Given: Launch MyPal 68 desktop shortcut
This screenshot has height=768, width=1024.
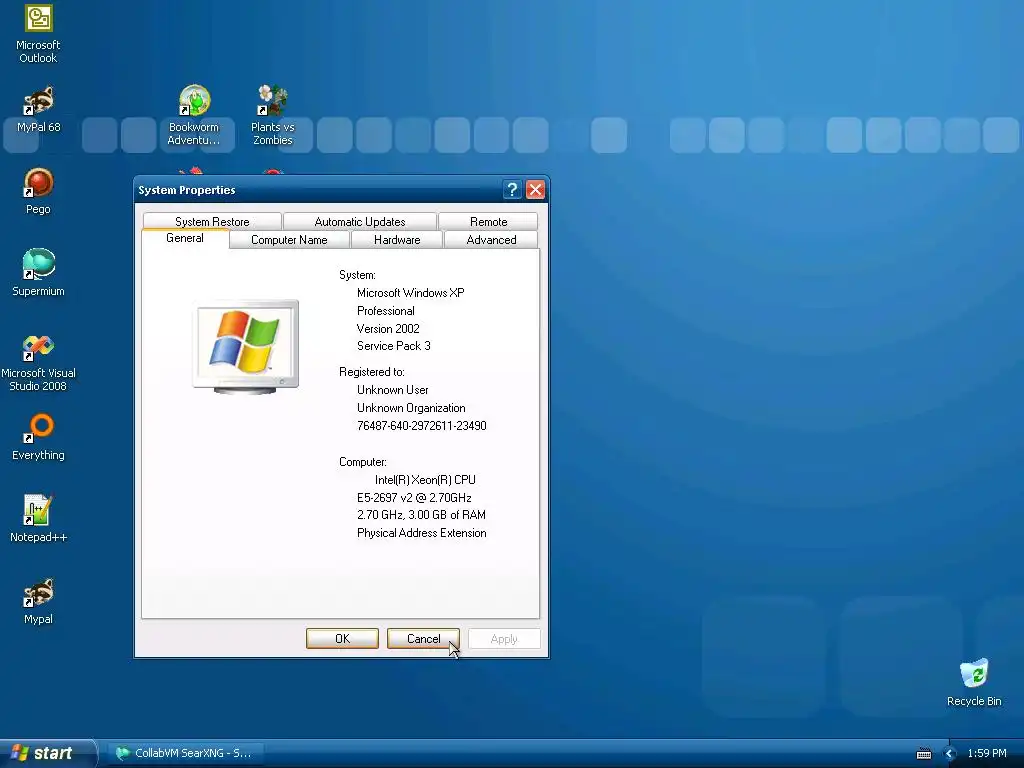Looking at the screenshot, I should (39, 110).
